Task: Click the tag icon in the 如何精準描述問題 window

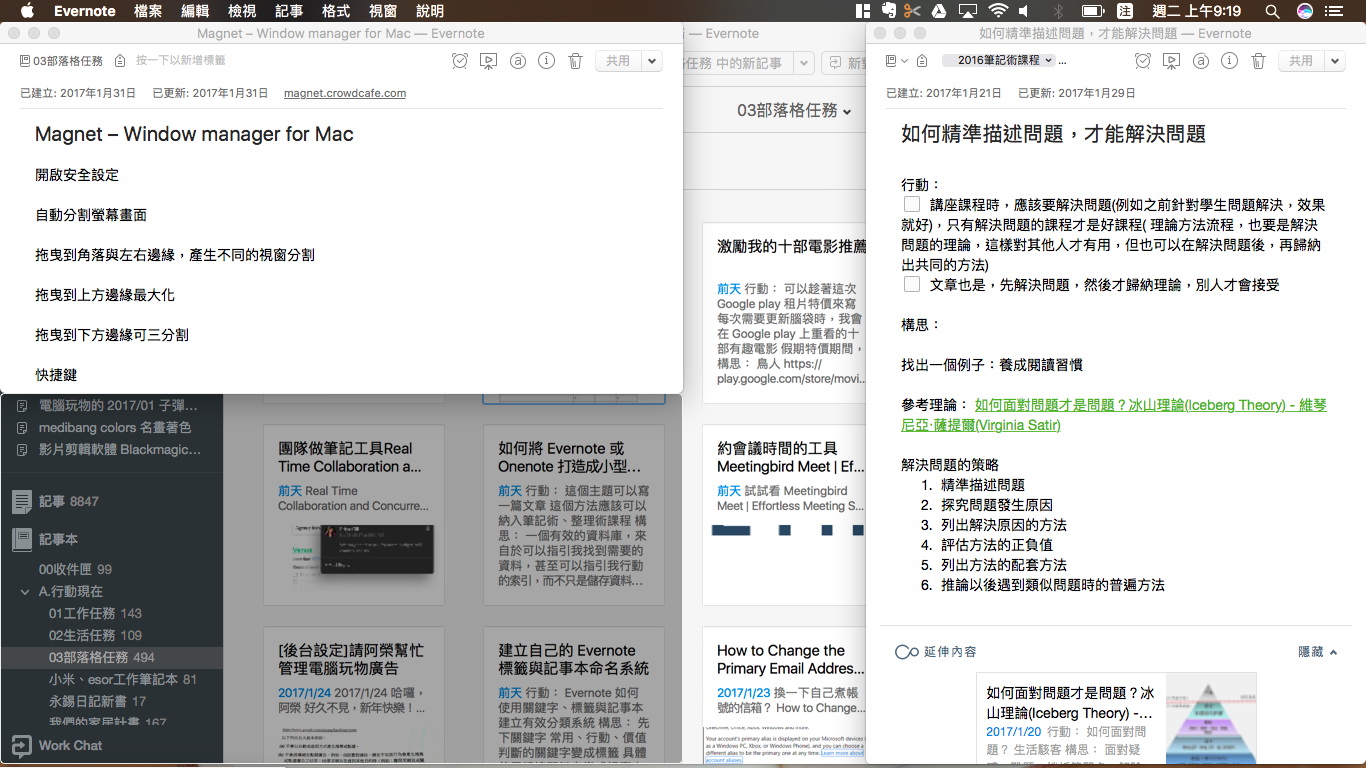Action: (922, 61)
